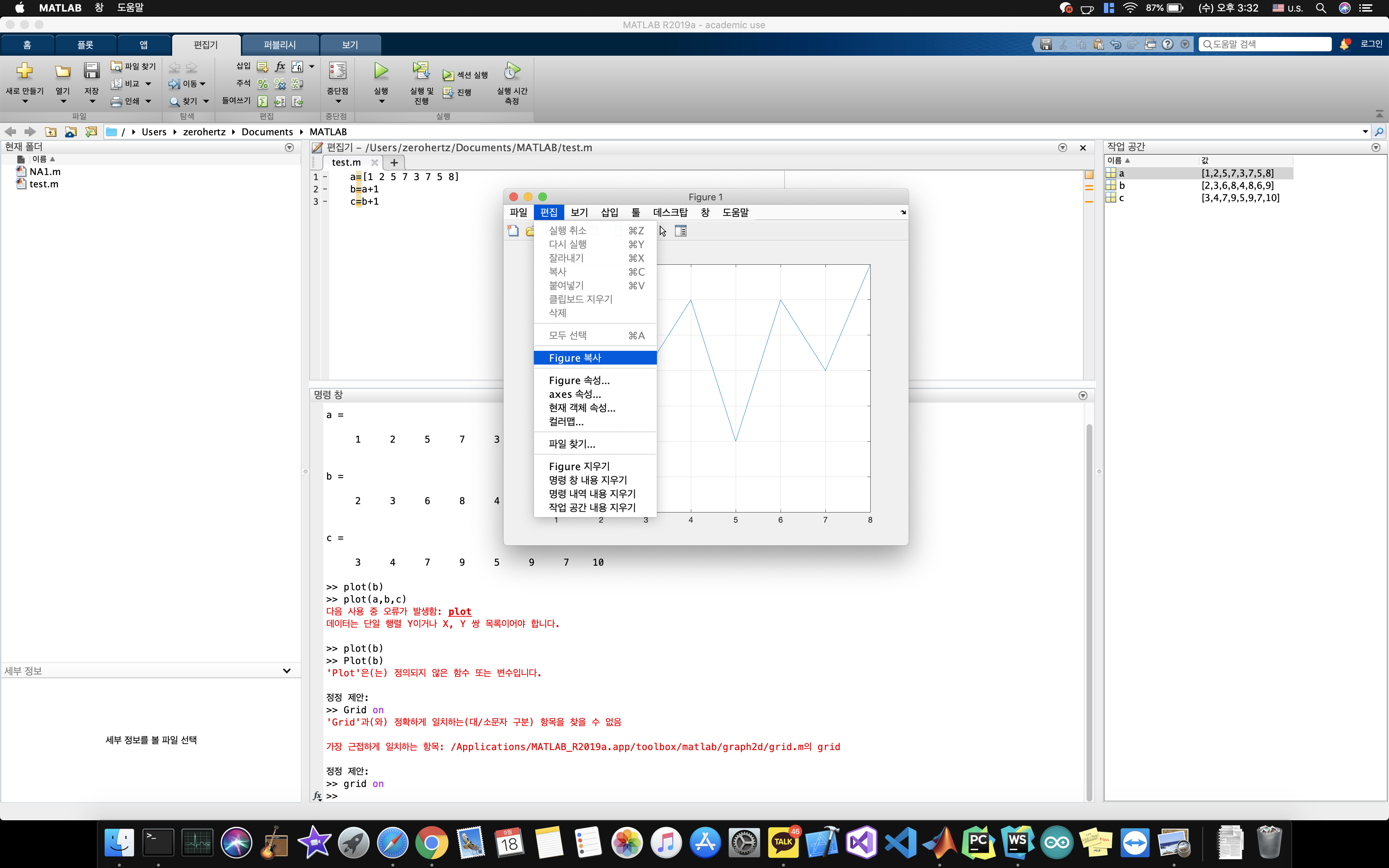Switch to the Apps (앱) ribbon tab

pyautogui.click(x=144, y=45)
